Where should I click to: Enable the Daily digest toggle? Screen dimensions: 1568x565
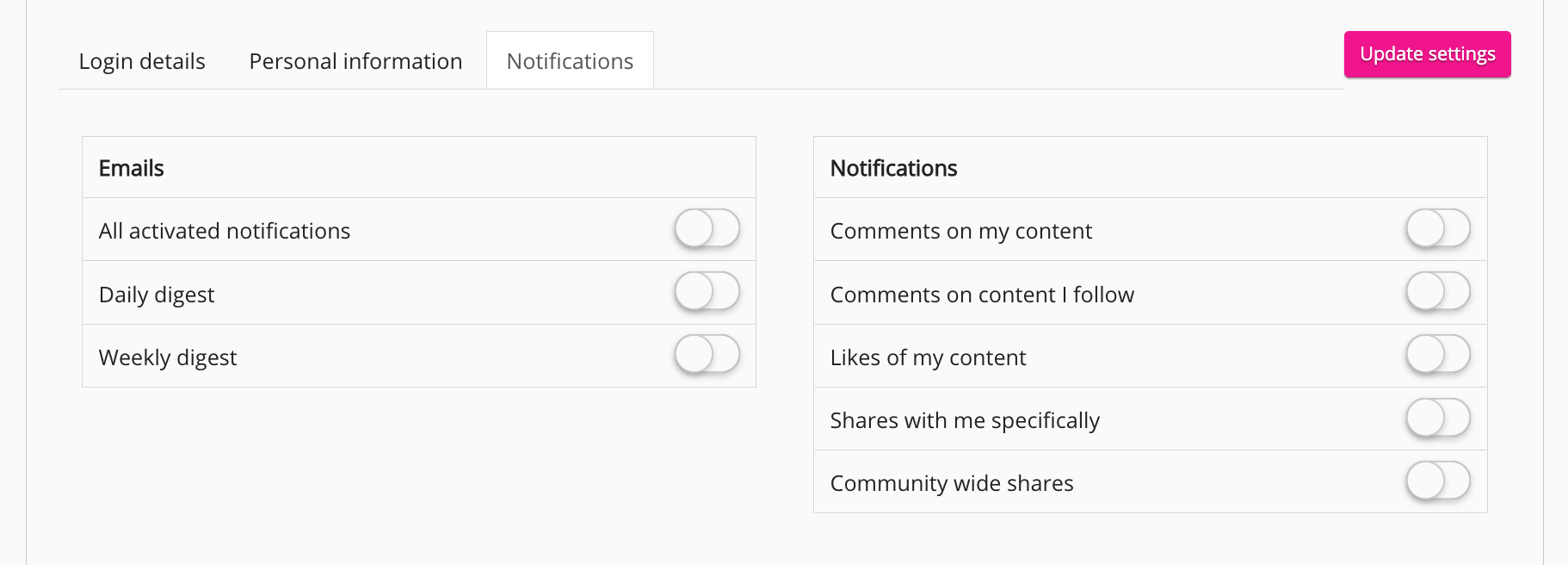pos(707,292)
